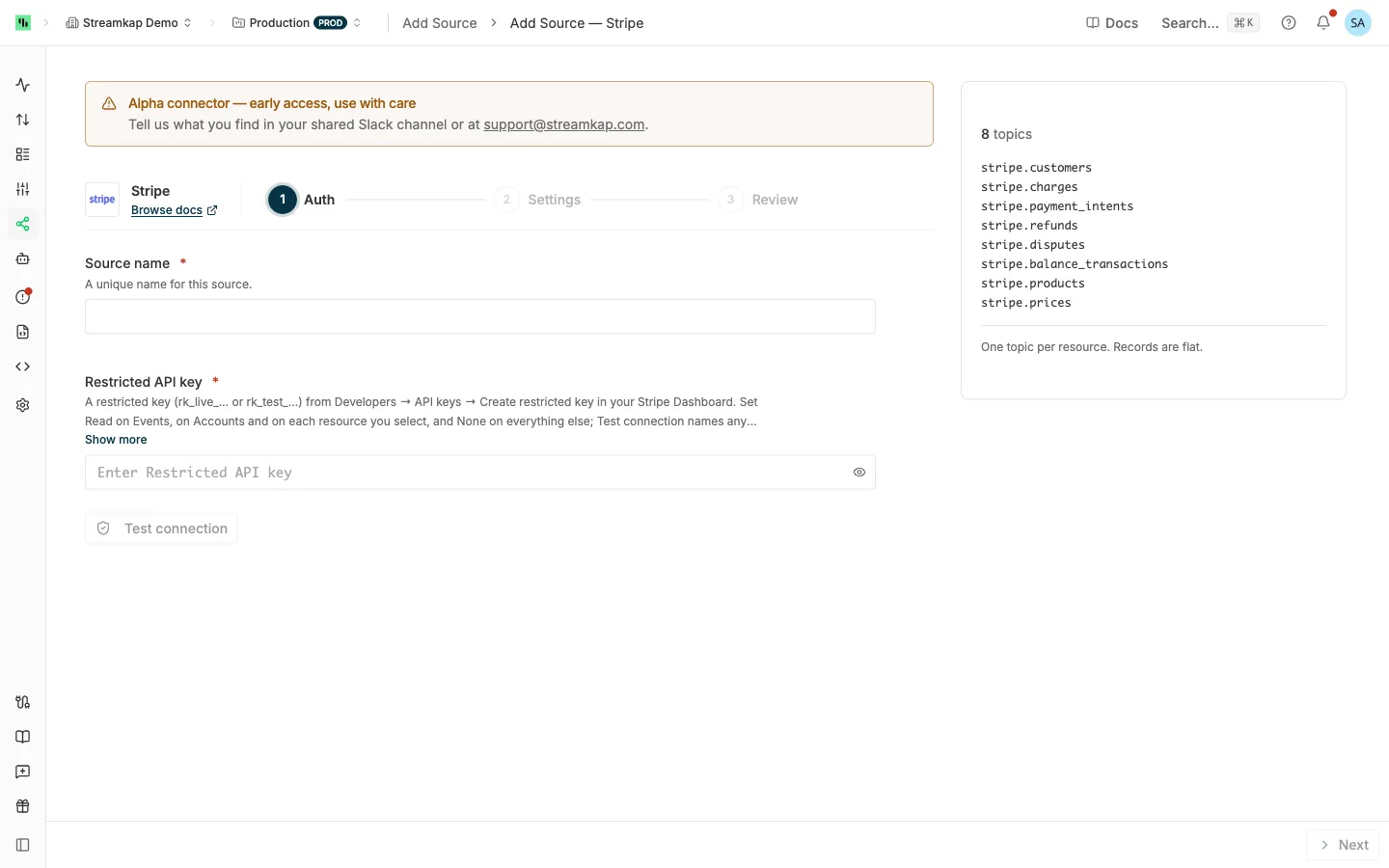This screenshot has width=1389, height=868.
Task: Select step 2 Settings
Action: 538,200
